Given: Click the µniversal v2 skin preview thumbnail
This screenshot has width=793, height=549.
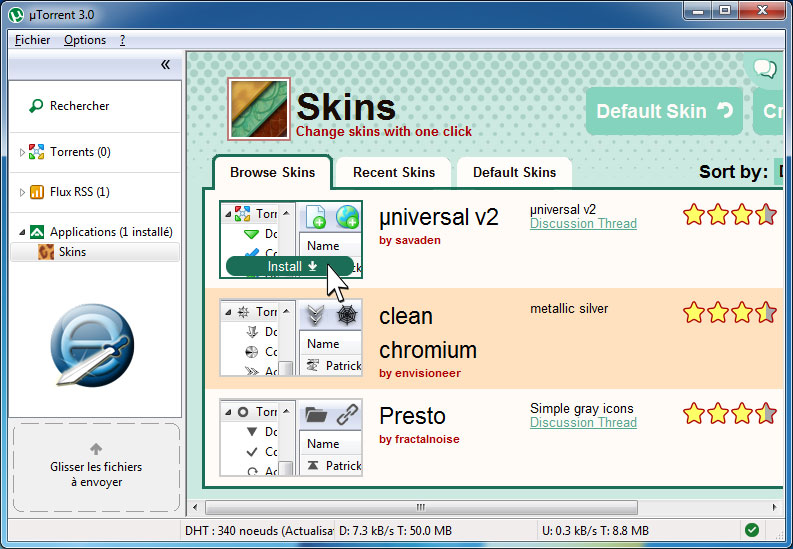Looking at the screenshot, I should 291,240.
